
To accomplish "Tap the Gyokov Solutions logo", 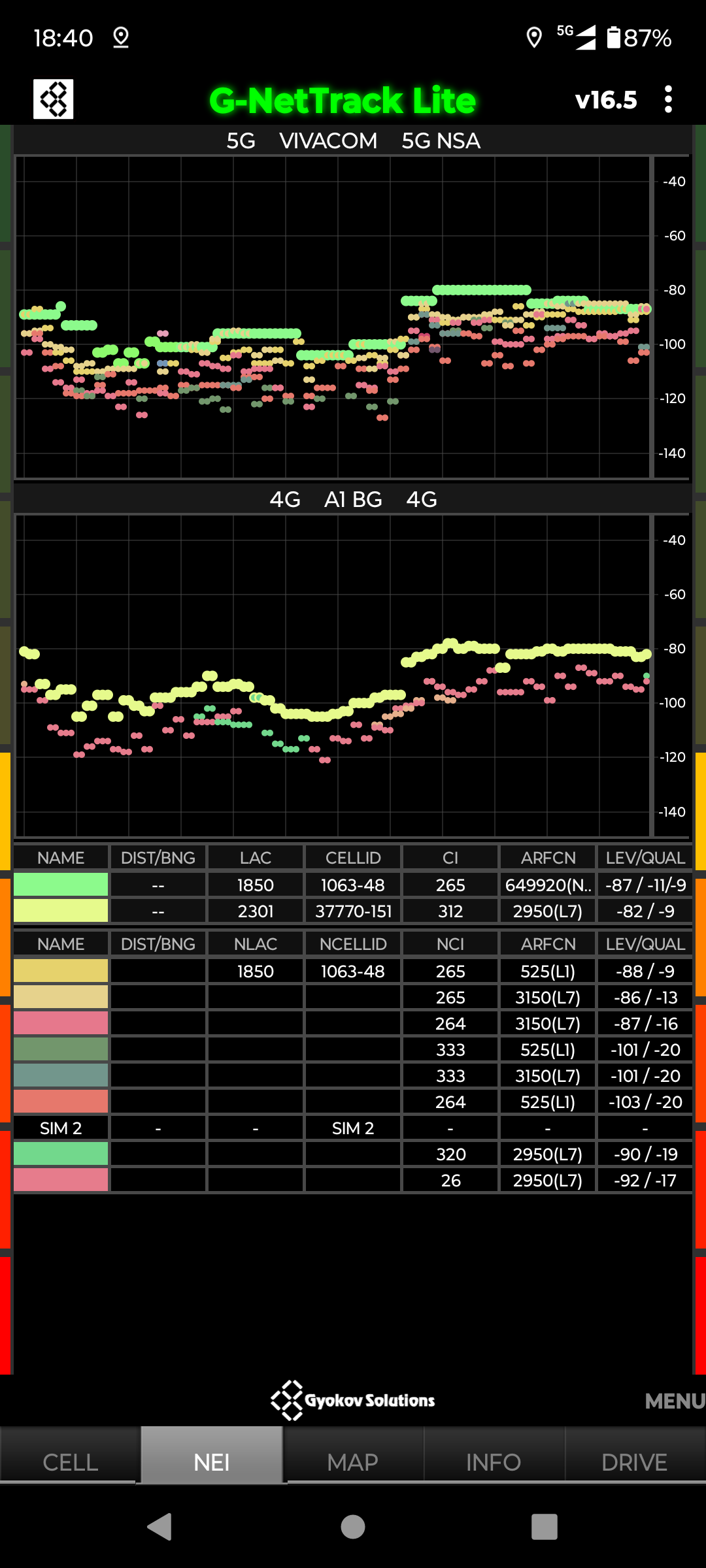I will [x=353, y=1400].
